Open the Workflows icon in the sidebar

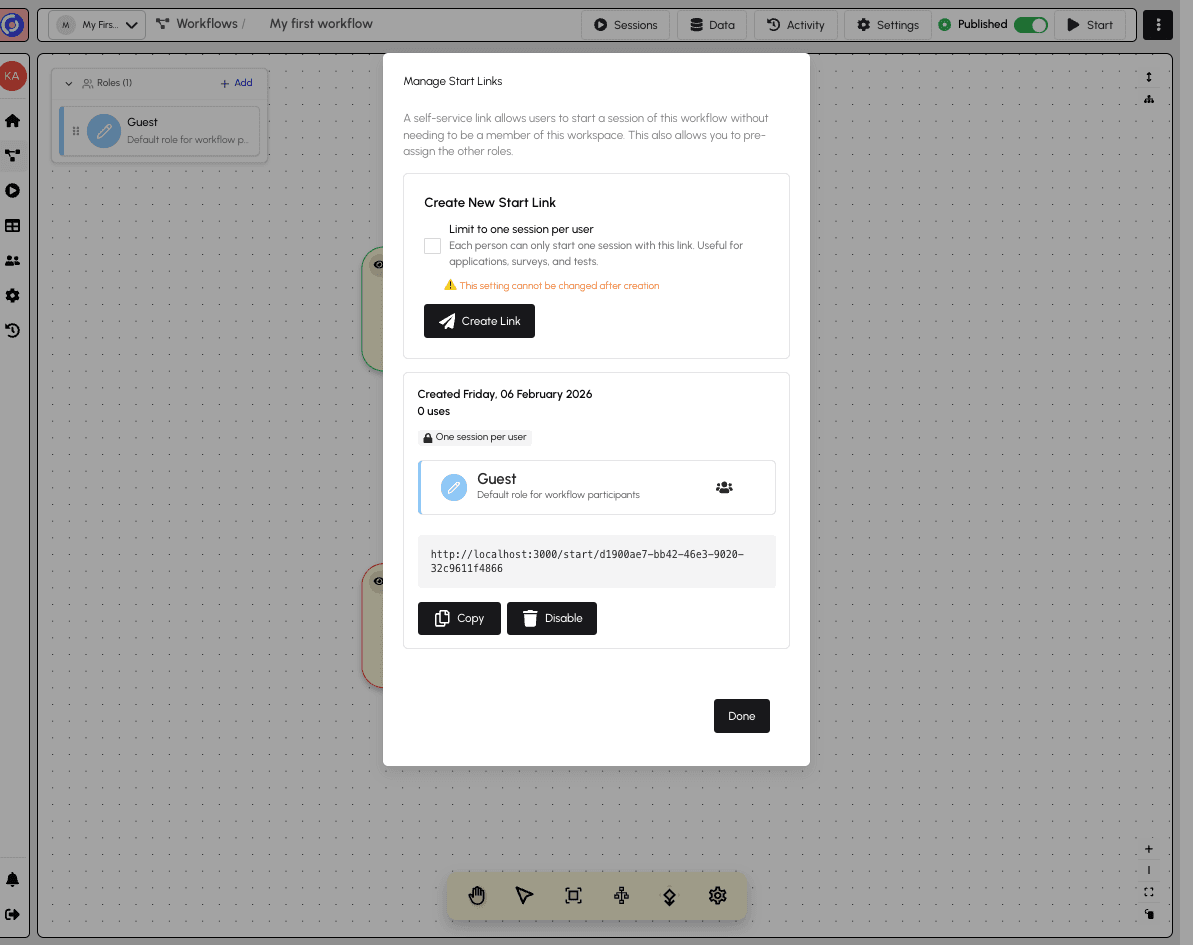(x=13, y=155)
